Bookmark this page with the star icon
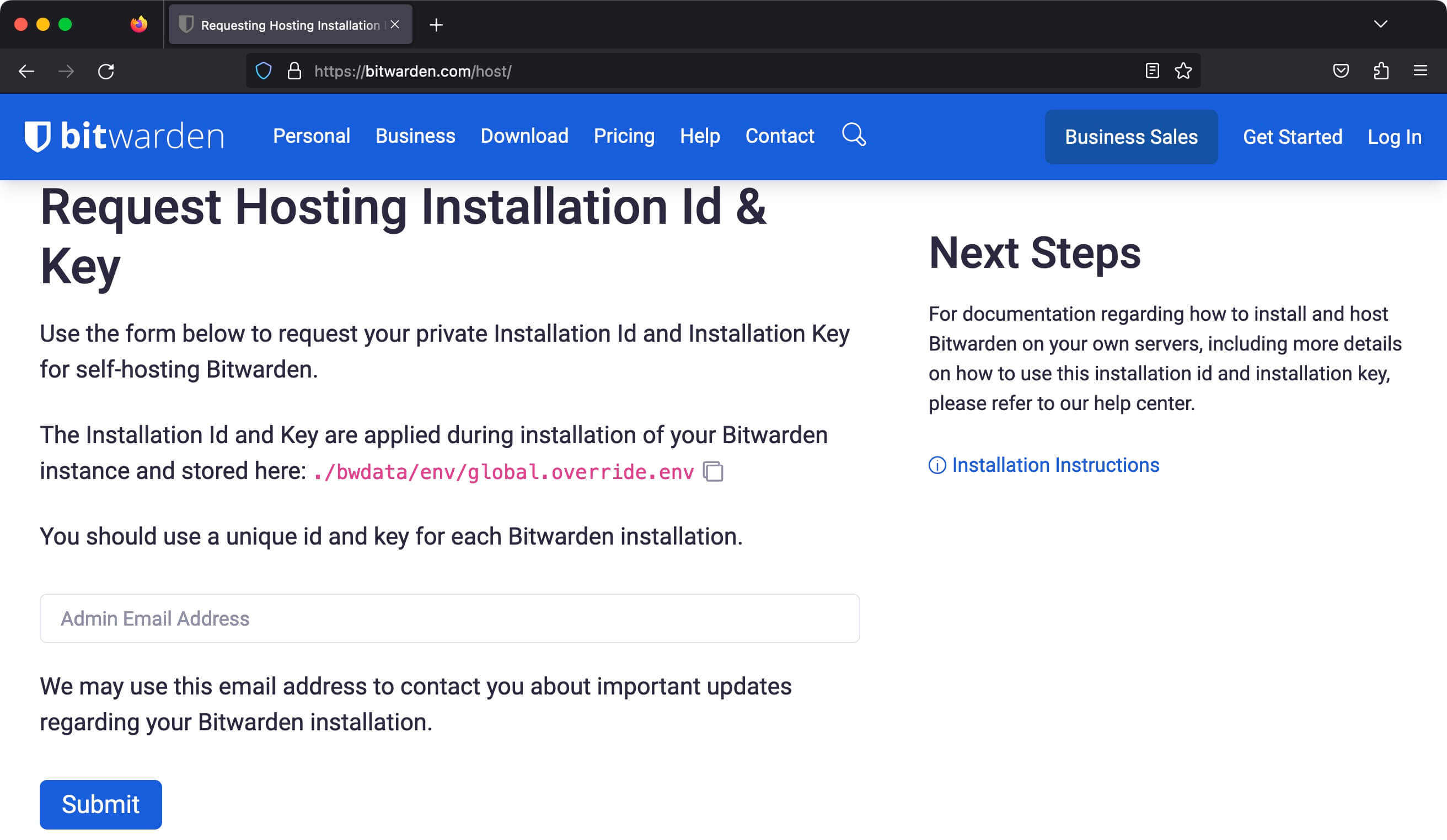Image resolution: width=1447 pixels, height=840 pixels. click(x=1183, y=71)
